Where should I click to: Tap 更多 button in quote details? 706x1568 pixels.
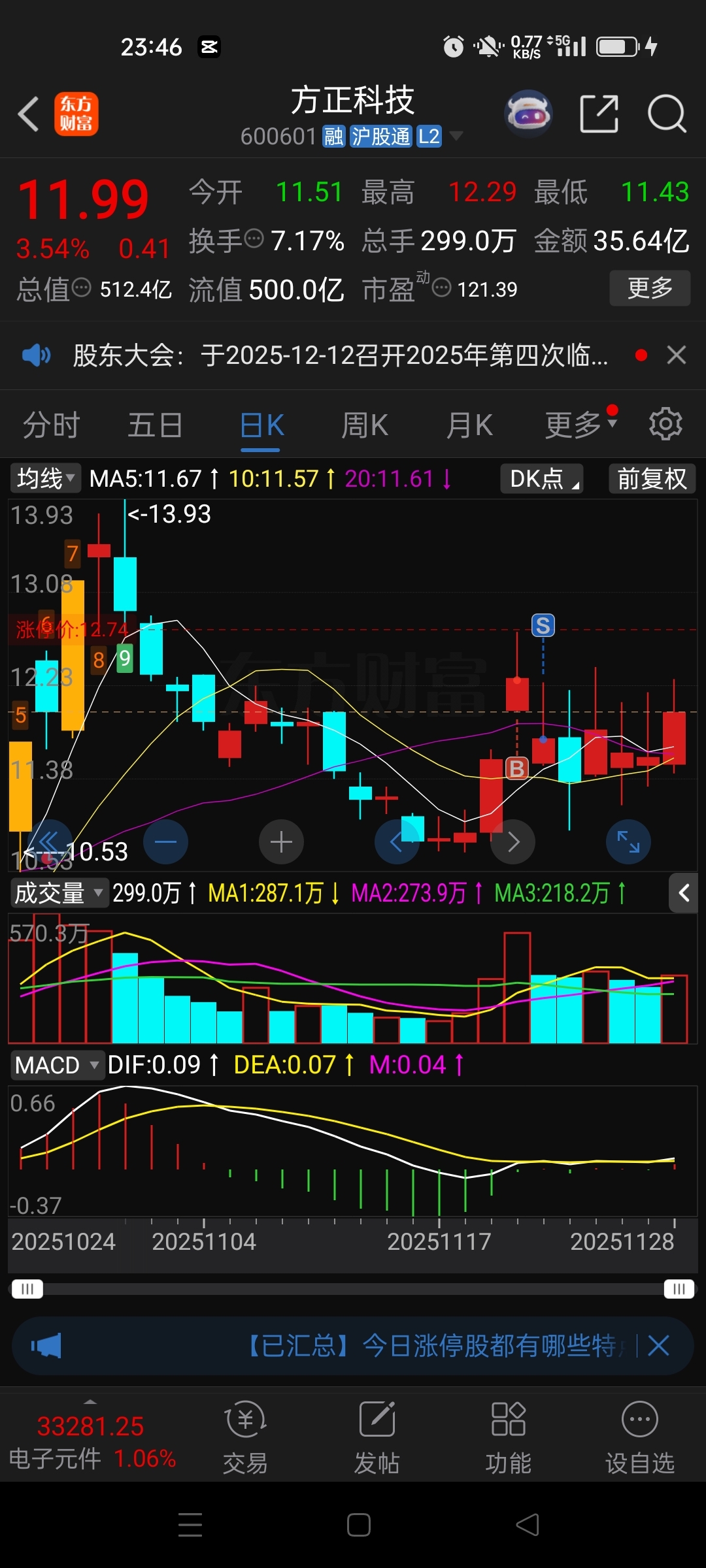[650, 287]
